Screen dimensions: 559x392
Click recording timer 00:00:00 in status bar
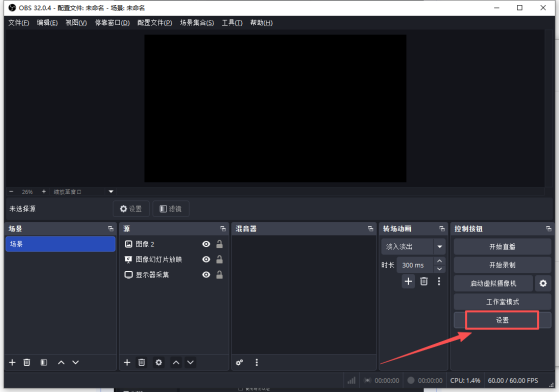(x=430, y=381)
